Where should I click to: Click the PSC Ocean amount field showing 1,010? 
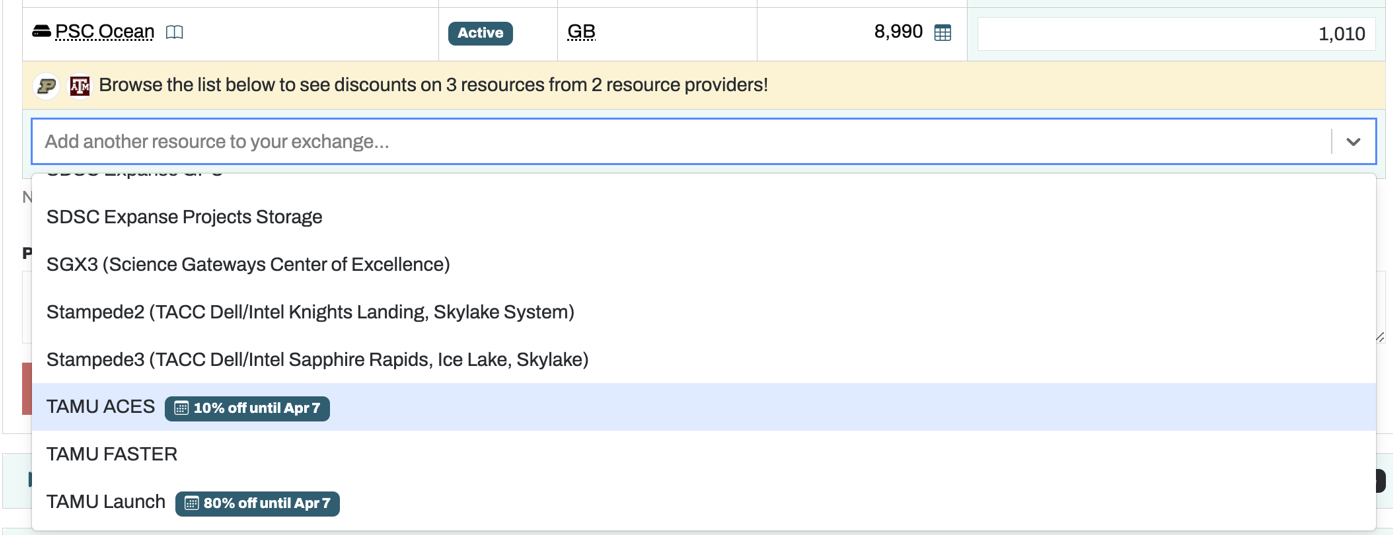1176,34
